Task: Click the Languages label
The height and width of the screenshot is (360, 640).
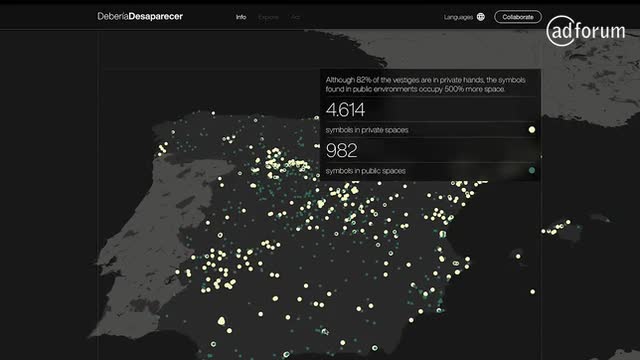Action: tap(458, 17)
